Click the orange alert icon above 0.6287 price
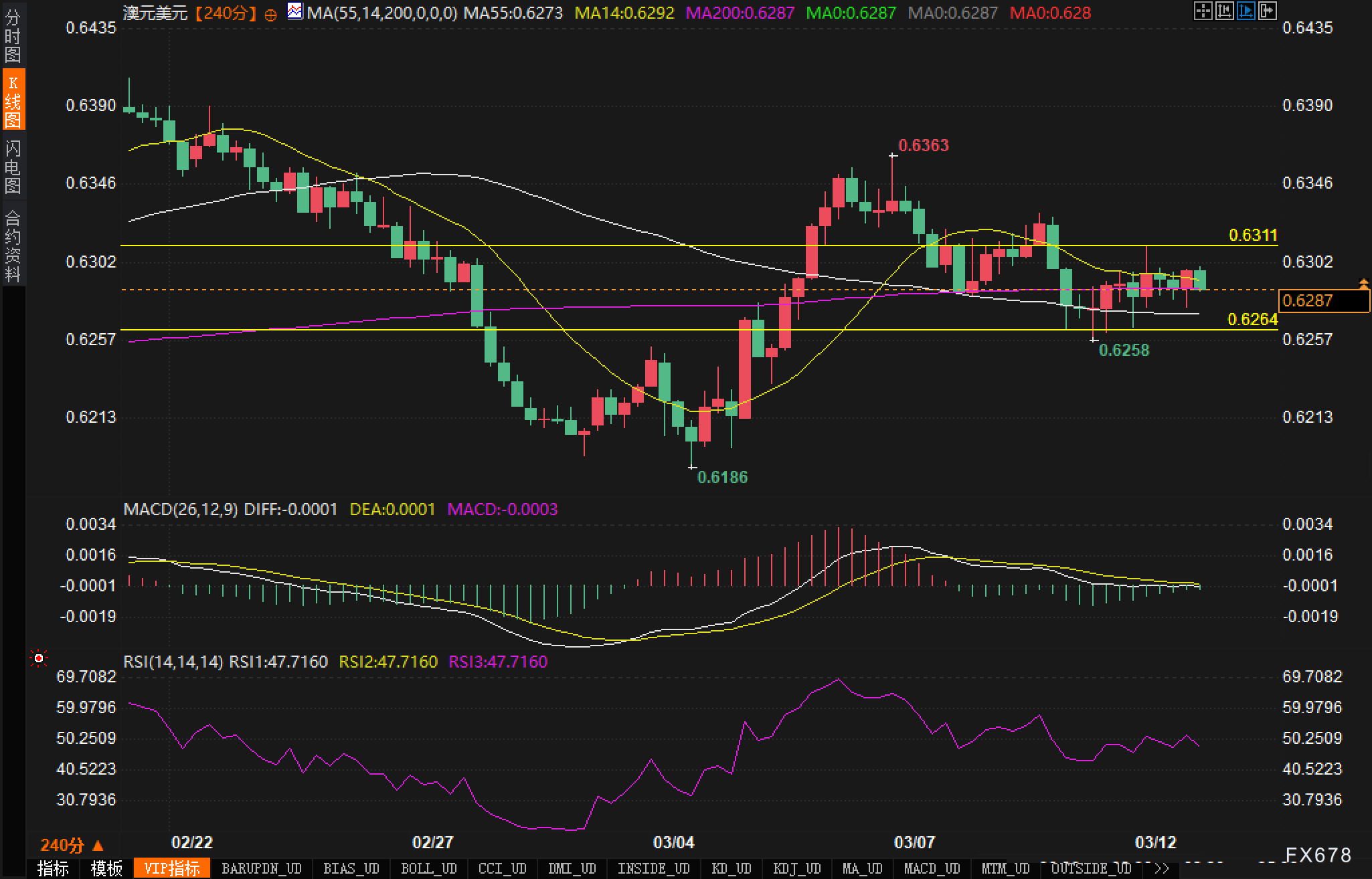This screenshot has width=1372, height=879. point(1363,284)
